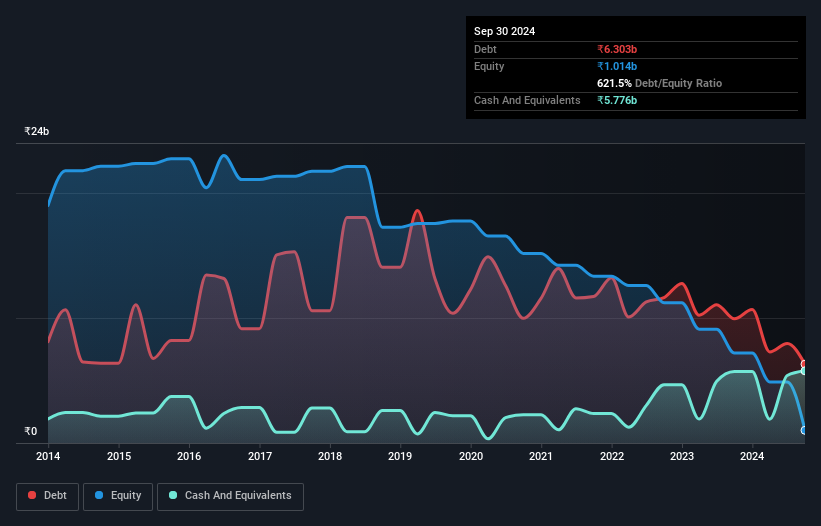Click the 2018 x-axis label
Image resolution: width=821 pixels, height=526 pixels.
click(x=330, y=456)
